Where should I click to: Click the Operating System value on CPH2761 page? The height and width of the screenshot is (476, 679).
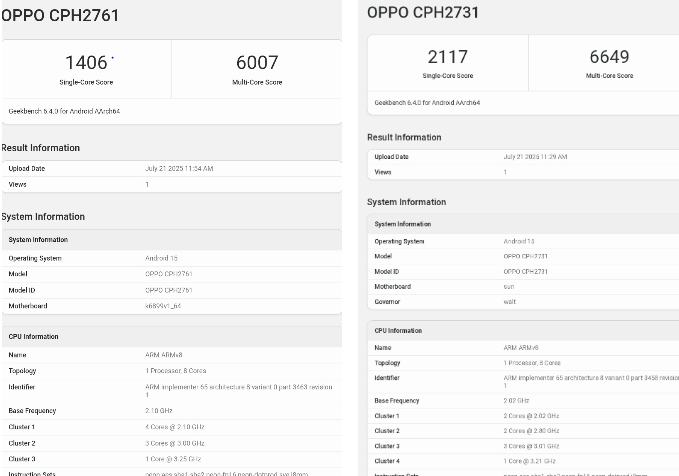[161, 258]
